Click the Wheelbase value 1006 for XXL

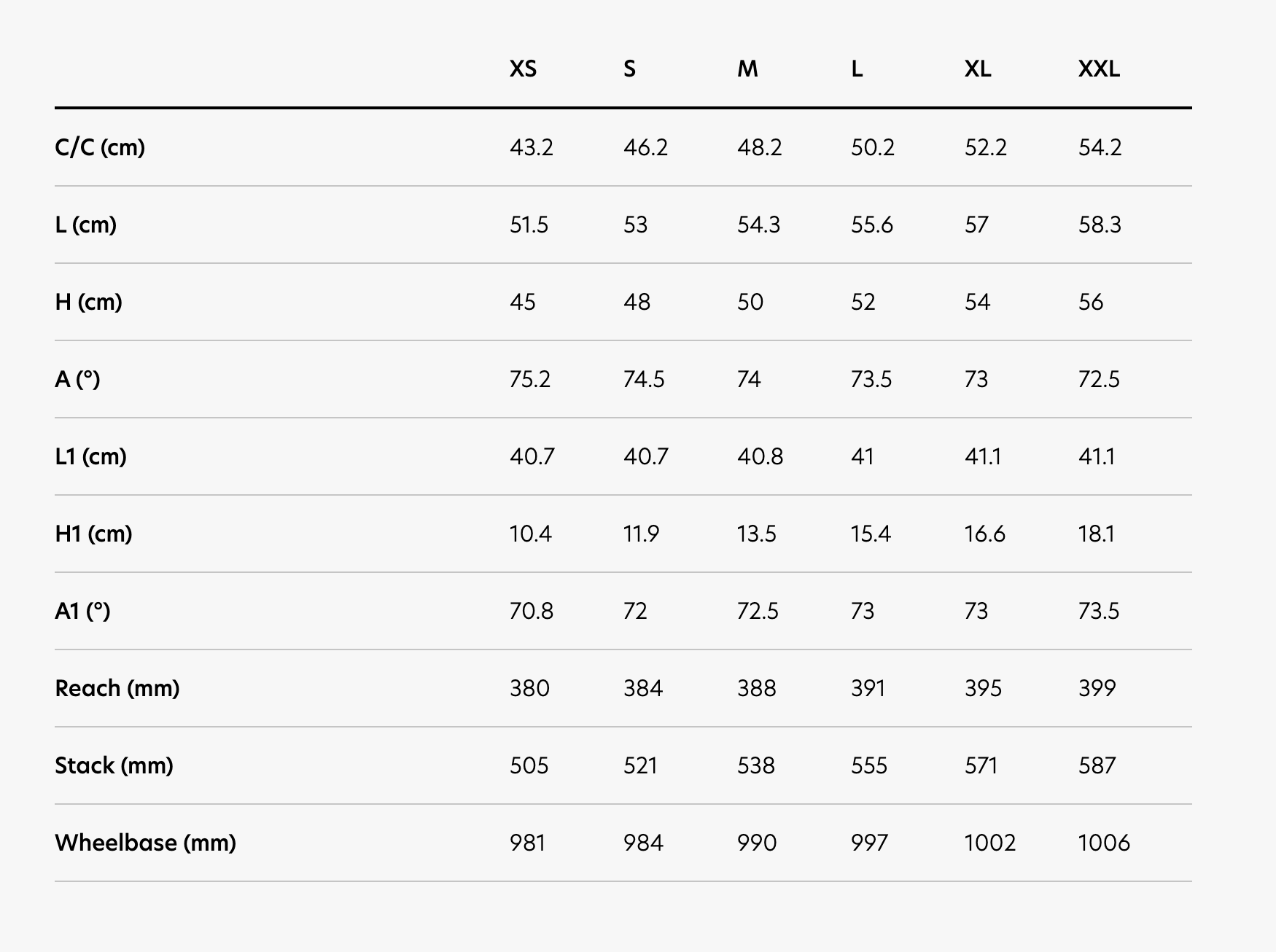1104,843
